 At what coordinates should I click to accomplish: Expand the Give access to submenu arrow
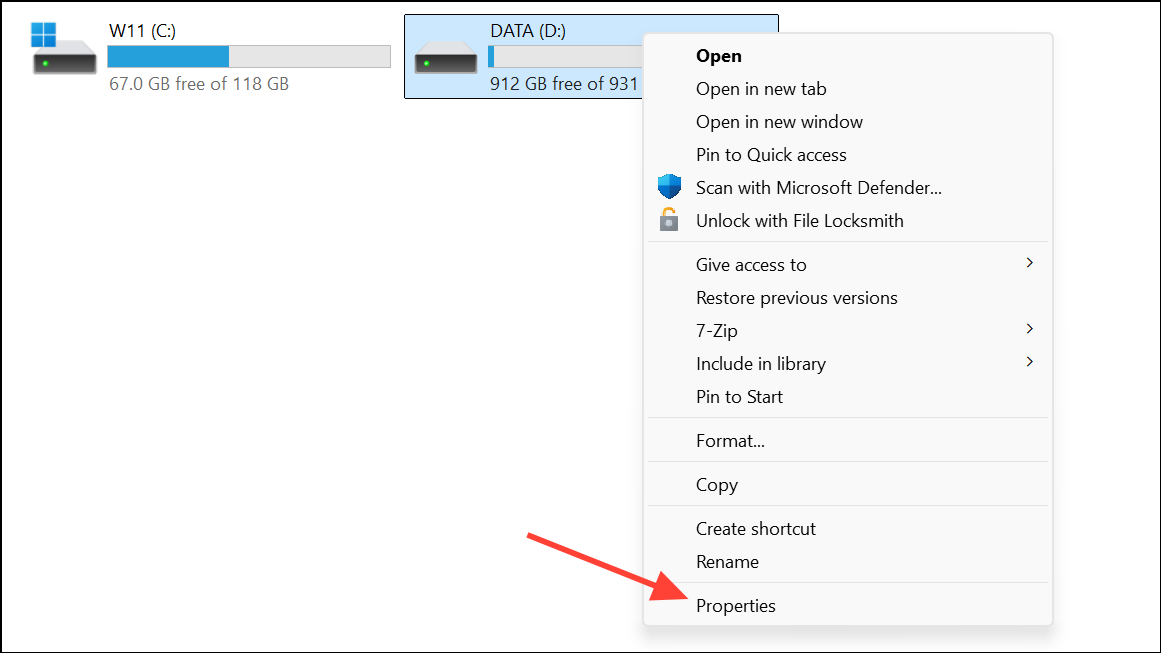click(1029, 264)
